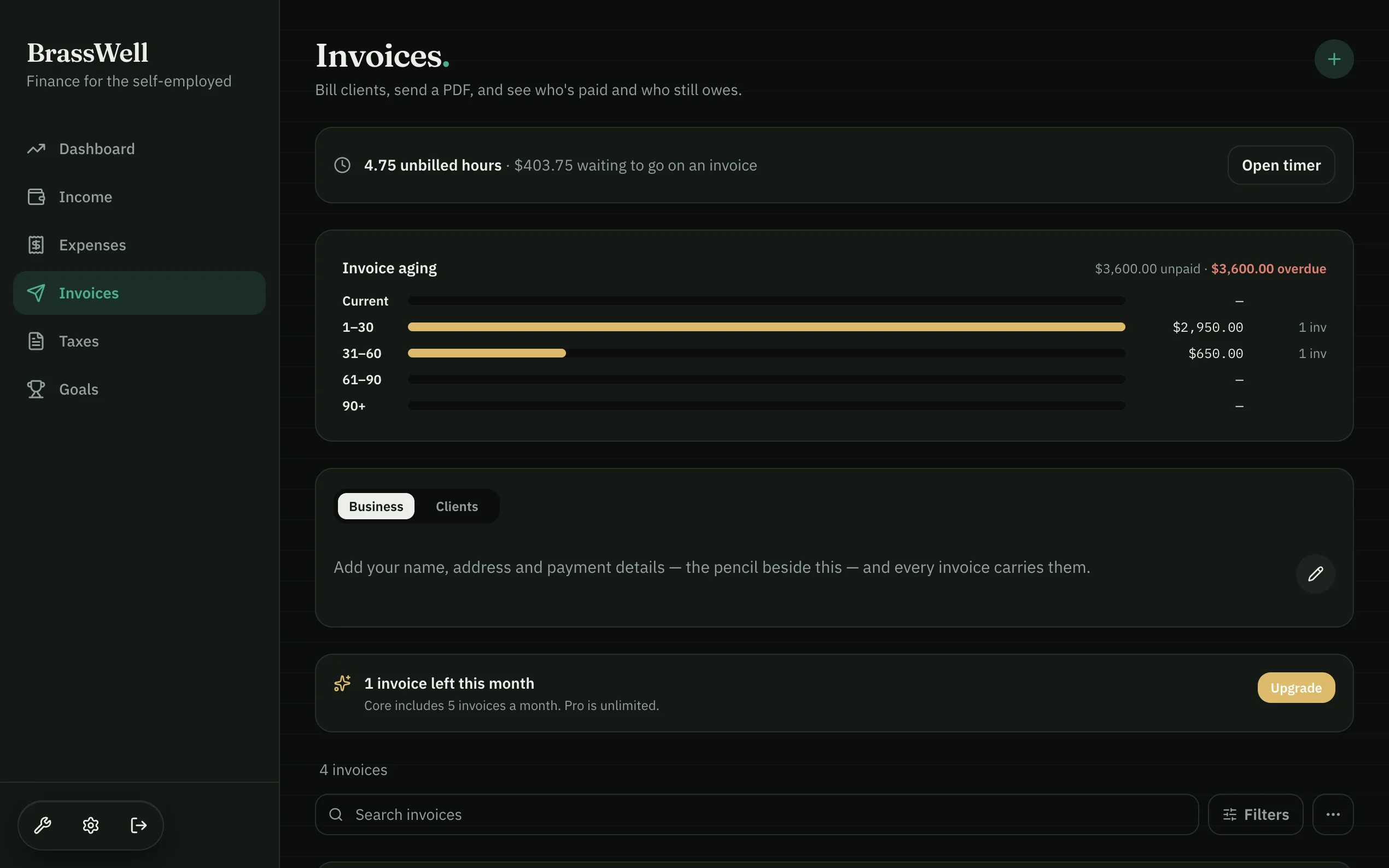Click the Income wallet icon
Viewport: 1389px width, 868px height.
(x=36, y=197)
